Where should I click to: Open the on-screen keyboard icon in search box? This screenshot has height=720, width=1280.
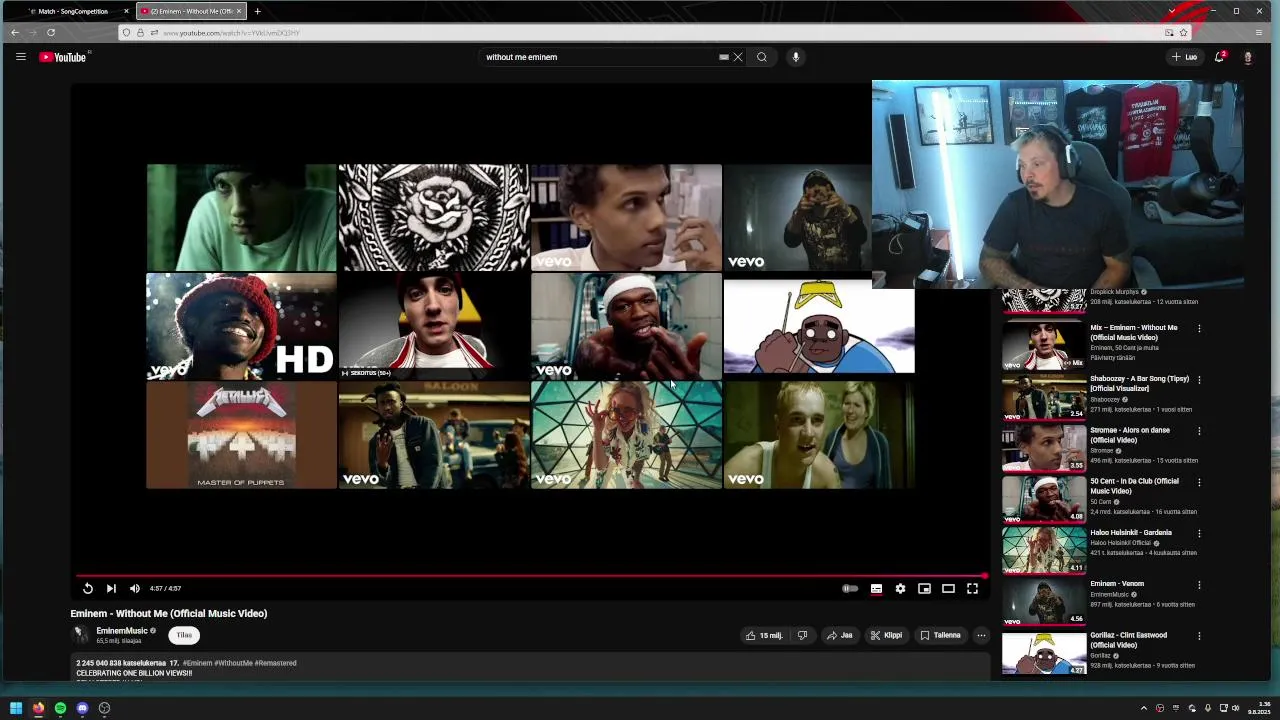tap(724, 57)
